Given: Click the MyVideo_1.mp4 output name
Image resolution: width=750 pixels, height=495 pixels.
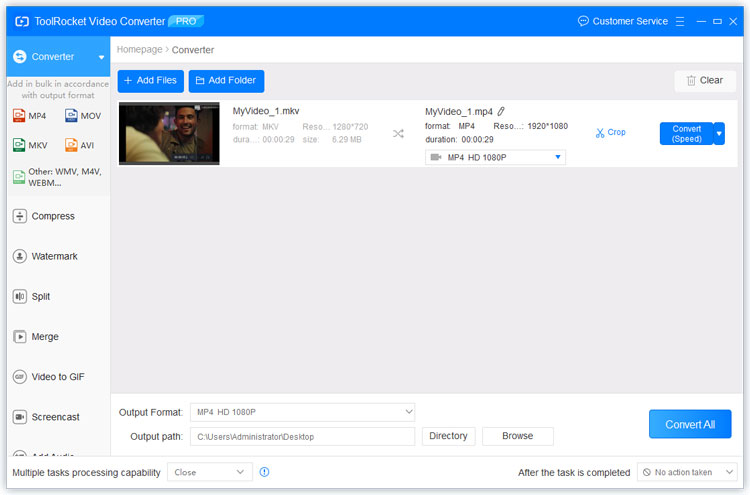Looking at the screenshot, I should [459, 112].
